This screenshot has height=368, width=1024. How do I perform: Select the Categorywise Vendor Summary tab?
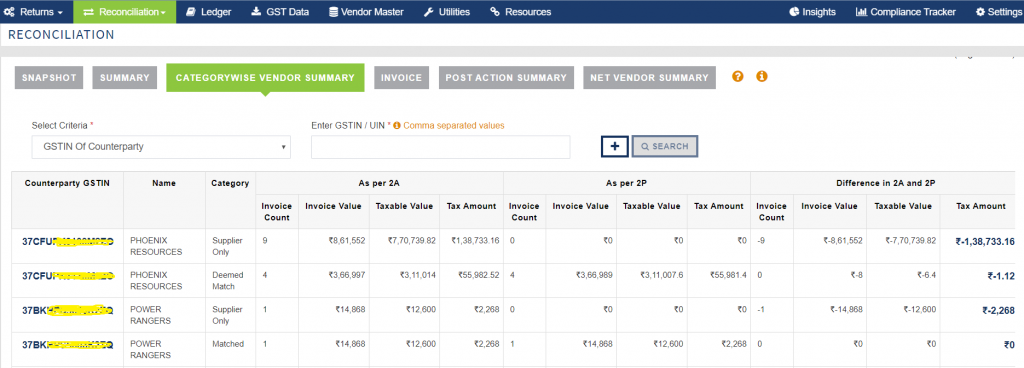point(265,78)
